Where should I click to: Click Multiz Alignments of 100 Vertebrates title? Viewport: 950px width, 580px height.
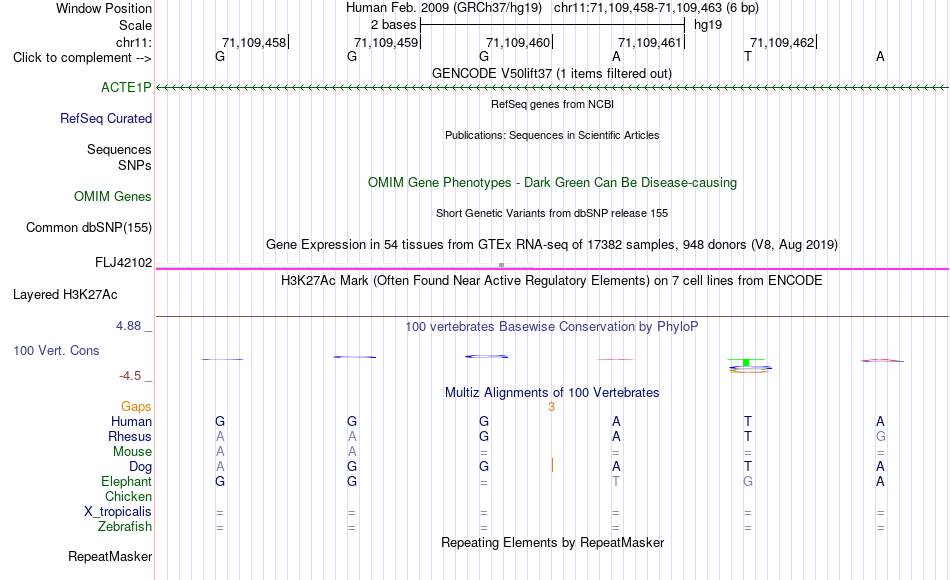[x=552, y=393]
